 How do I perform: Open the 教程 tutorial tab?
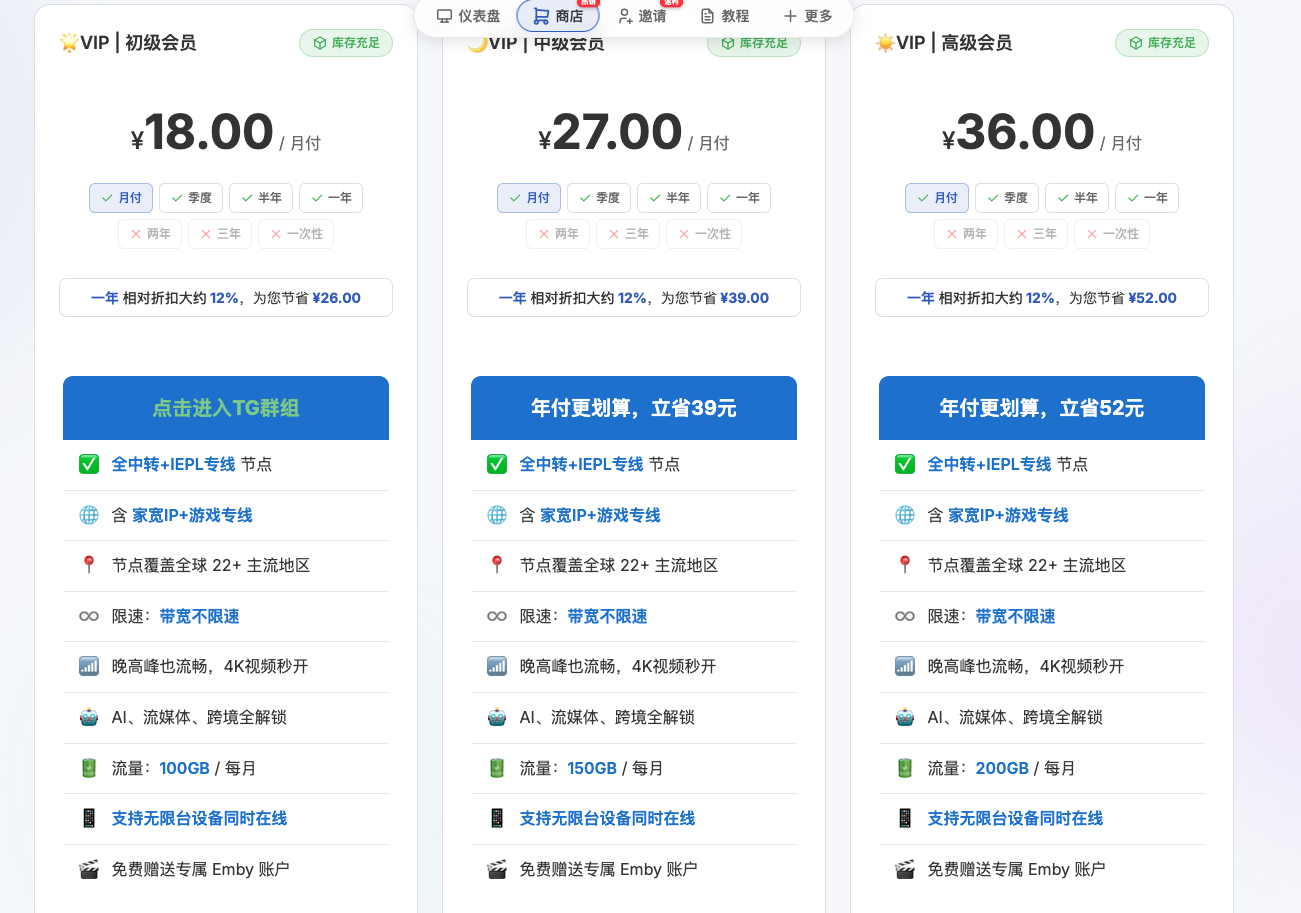(x=725, y=16)
